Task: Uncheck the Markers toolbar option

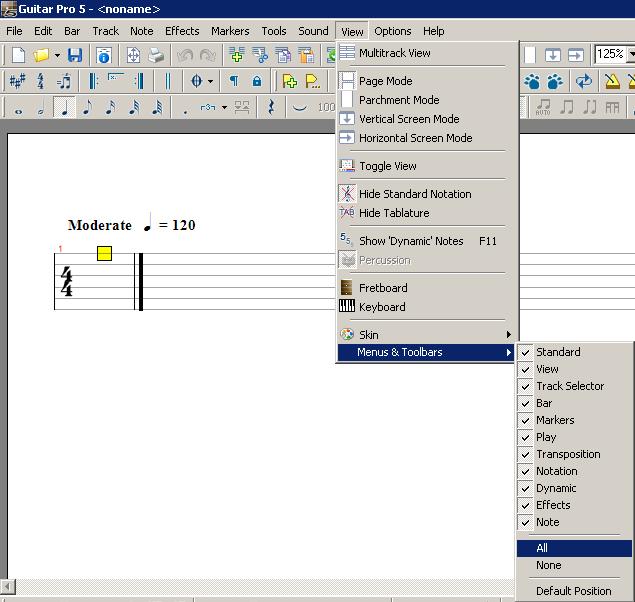Action: (x=574, y=420)
